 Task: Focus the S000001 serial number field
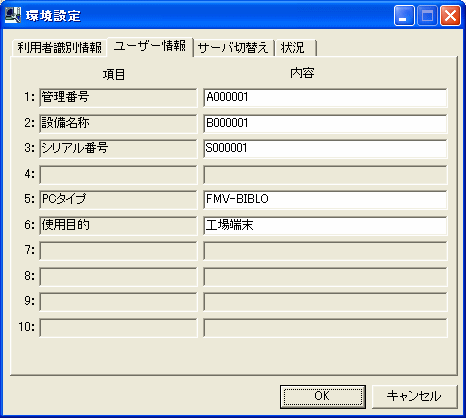click(x=325, y=149)
